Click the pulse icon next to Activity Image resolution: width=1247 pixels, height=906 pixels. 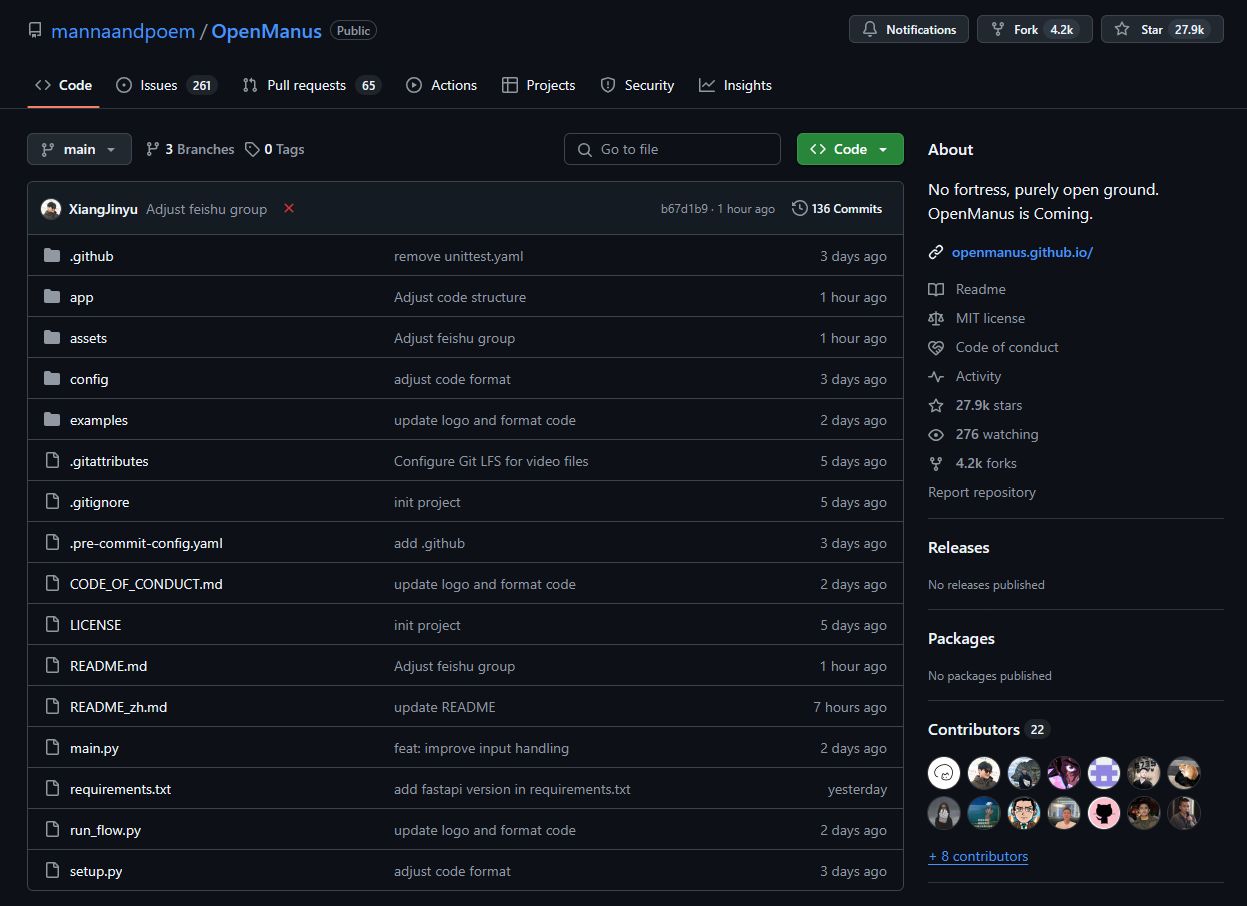click(936, 376)
